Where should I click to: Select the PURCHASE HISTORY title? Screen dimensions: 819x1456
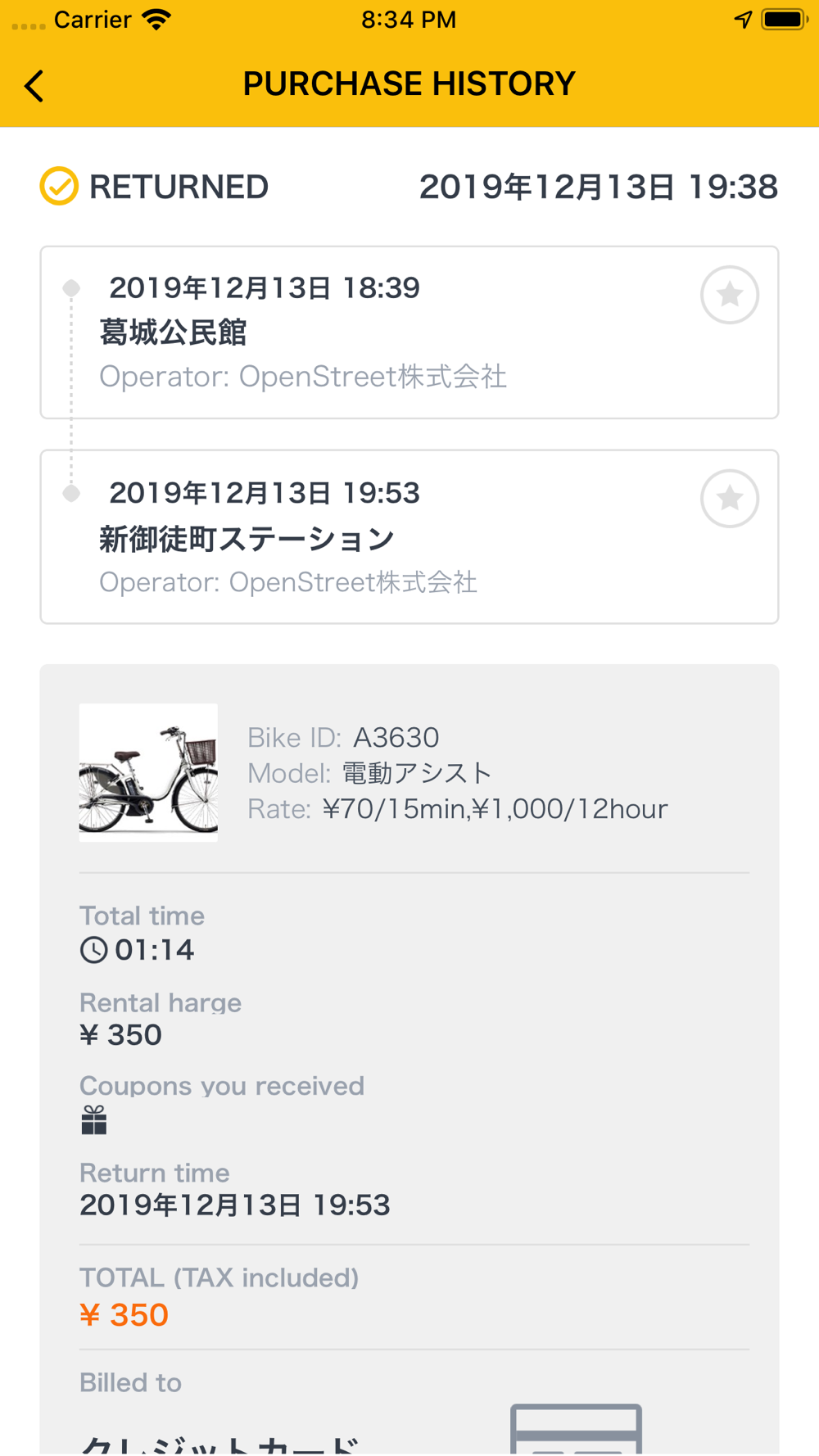[409, 84]
